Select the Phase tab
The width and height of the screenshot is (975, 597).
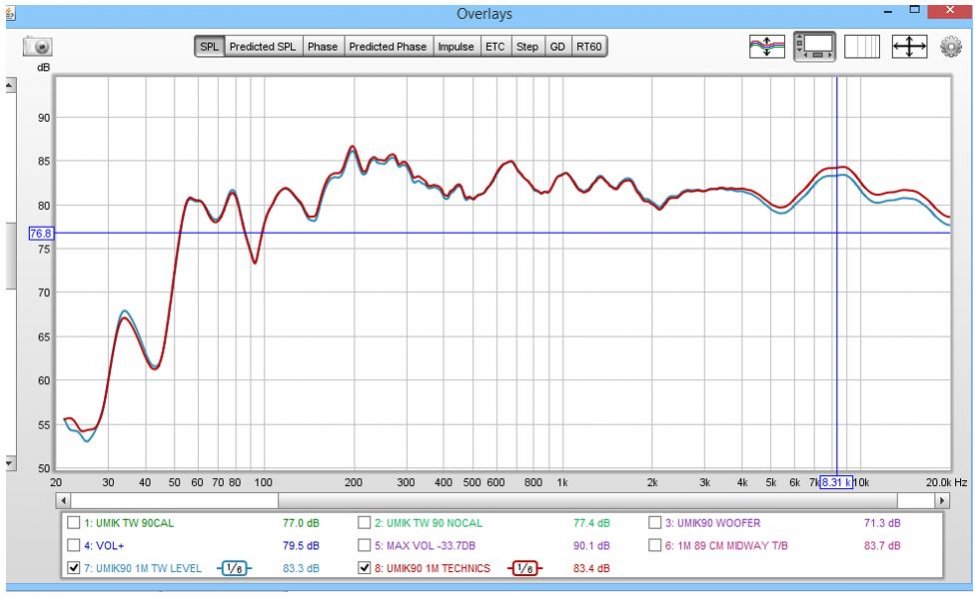coord(322,47)
